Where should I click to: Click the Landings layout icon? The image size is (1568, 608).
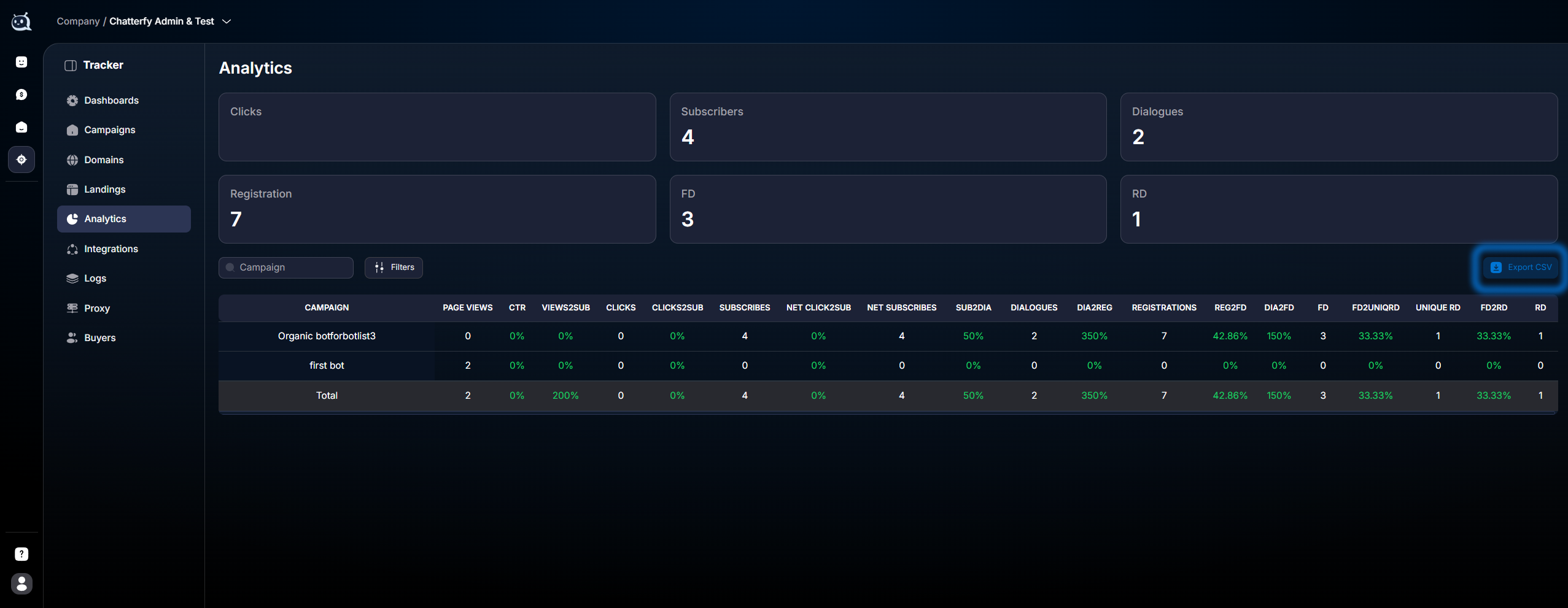click(72, 190)
